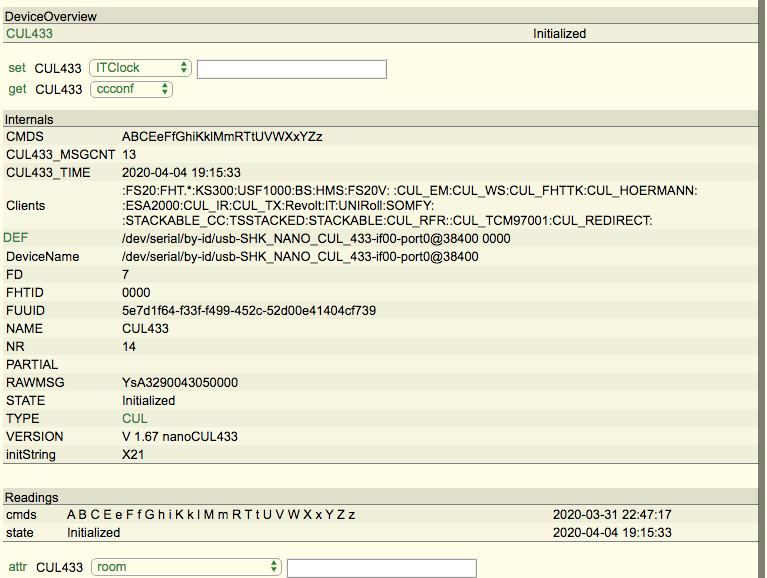
Task: Focus the set command value field
Action: click(x=292, y=69)
